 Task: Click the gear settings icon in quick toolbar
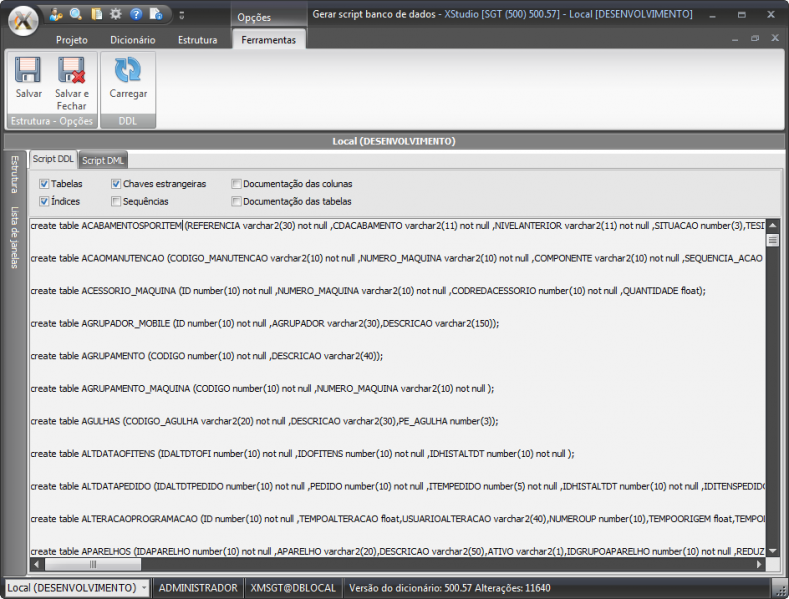click(116, 14)
